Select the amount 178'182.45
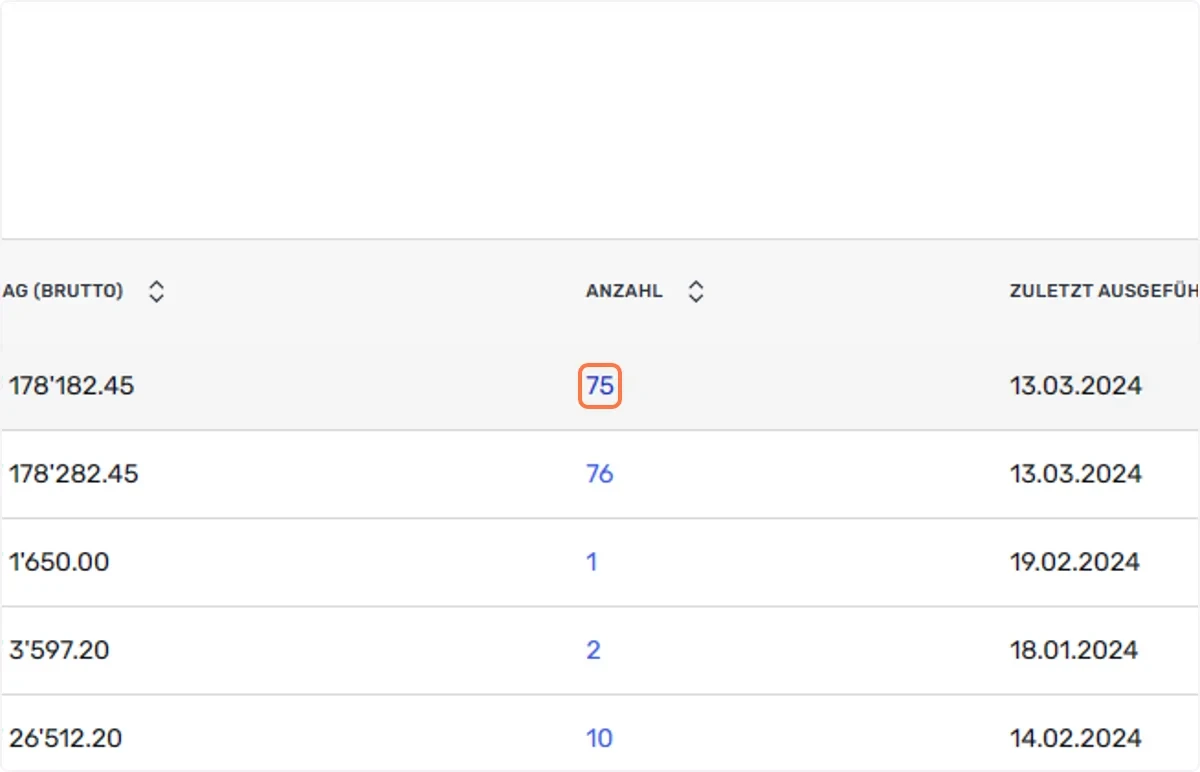Screen dimensions: 1200x772 click(71, 386)
